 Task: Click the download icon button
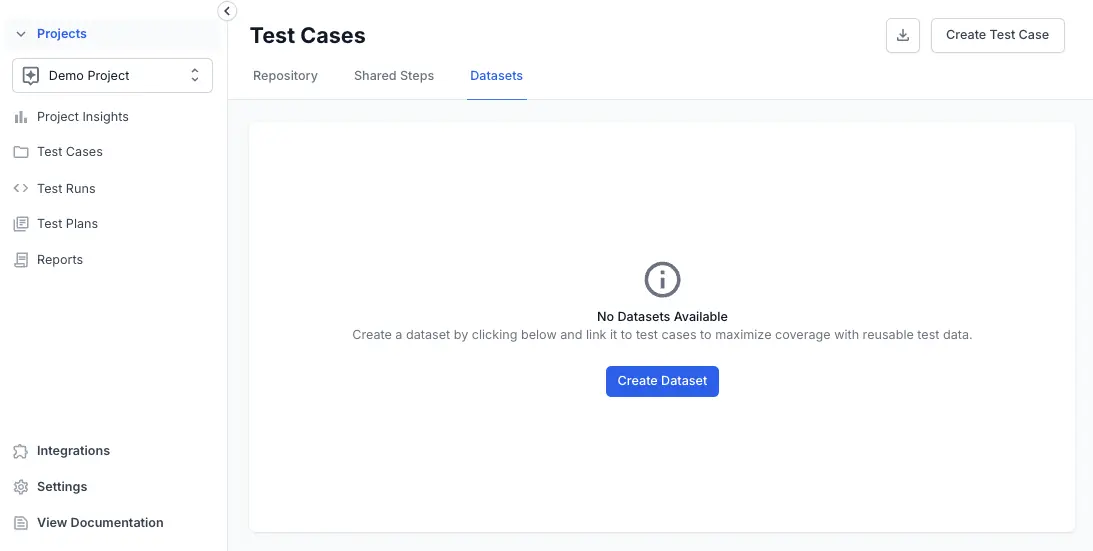[902, 35]
